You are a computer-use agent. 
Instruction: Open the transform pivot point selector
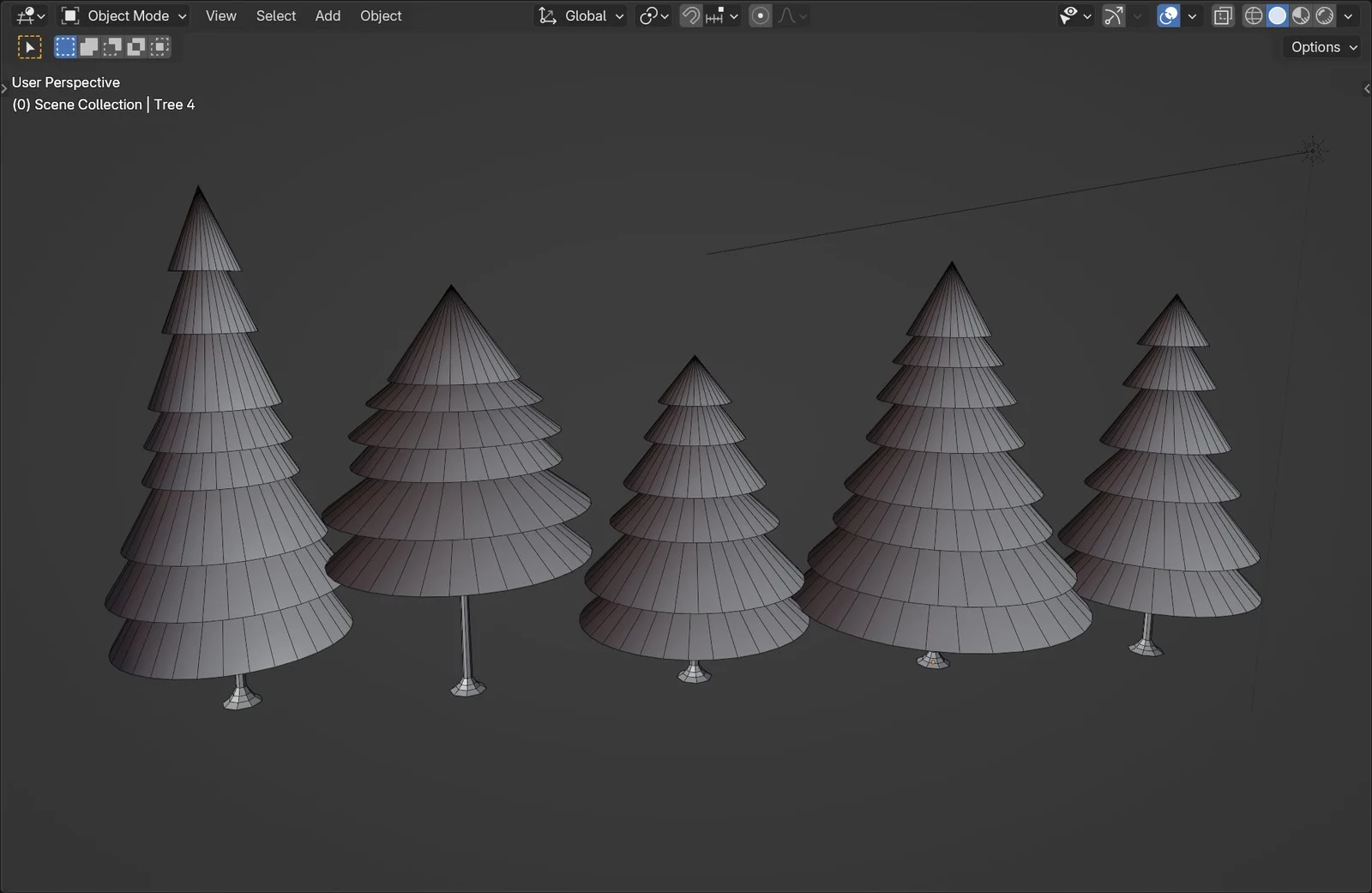[x=653, y=15]
